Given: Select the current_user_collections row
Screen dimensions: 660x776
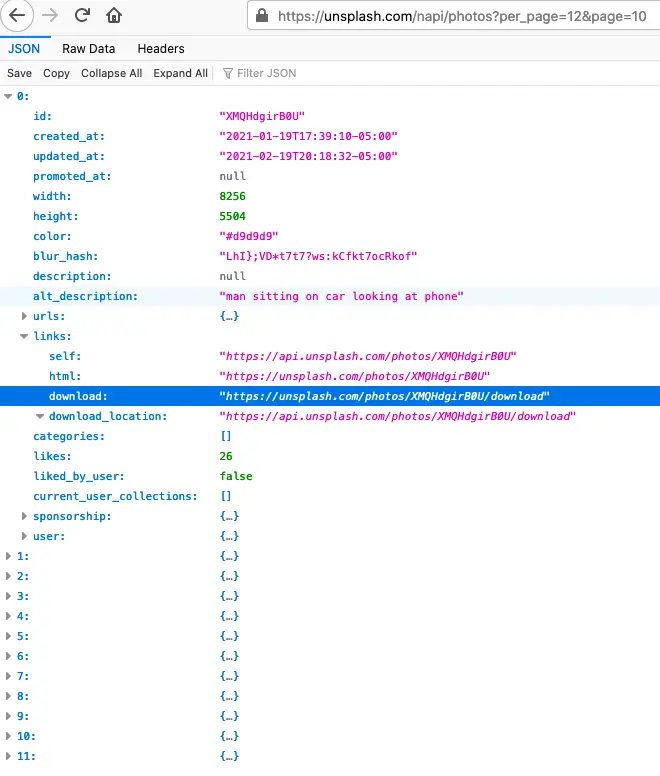Looking at the screenshot, I should point(330,496).
